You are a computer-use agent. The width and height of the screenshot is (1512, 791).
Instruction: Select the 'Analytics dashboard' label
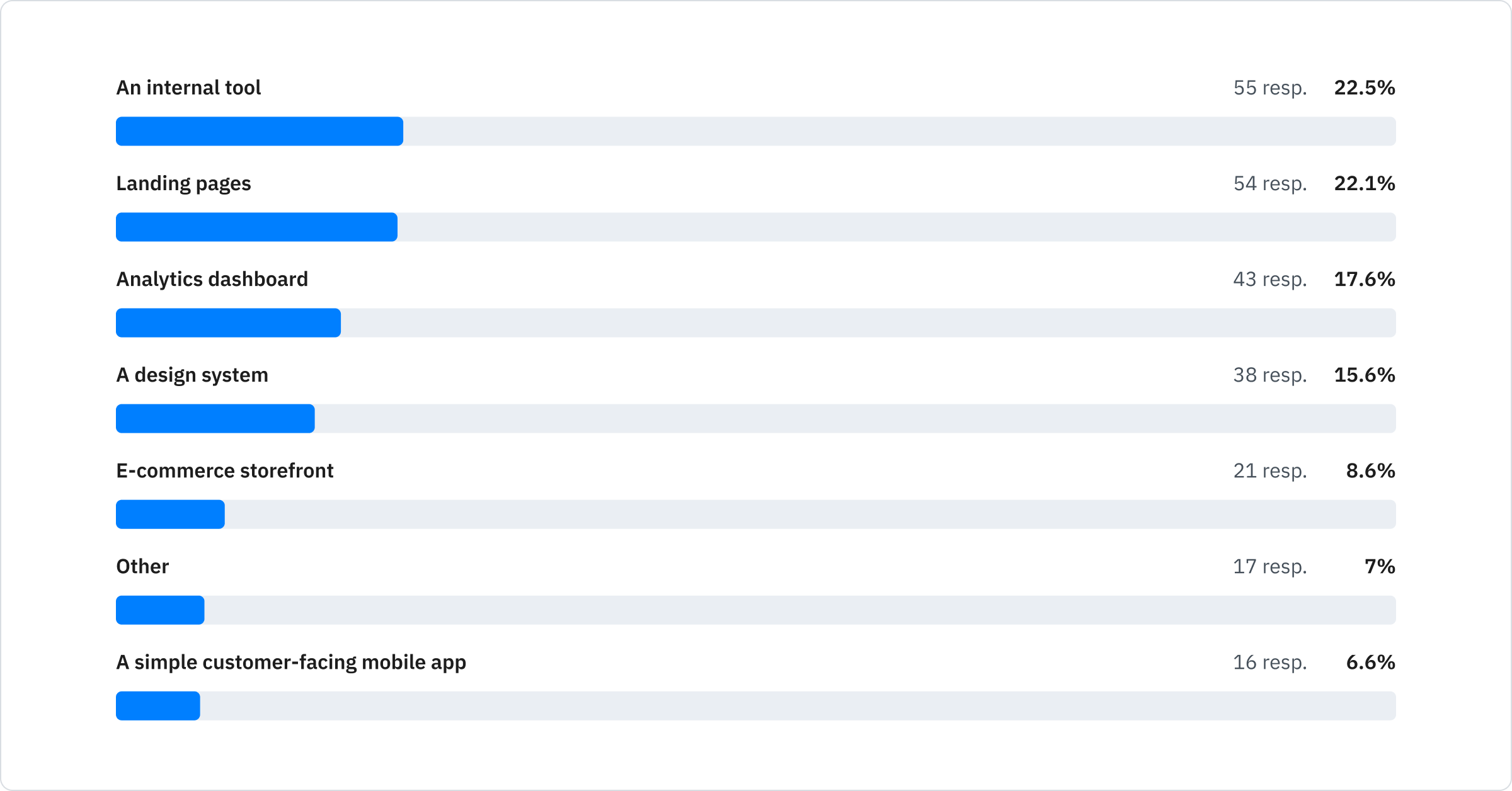coord(212,279)
